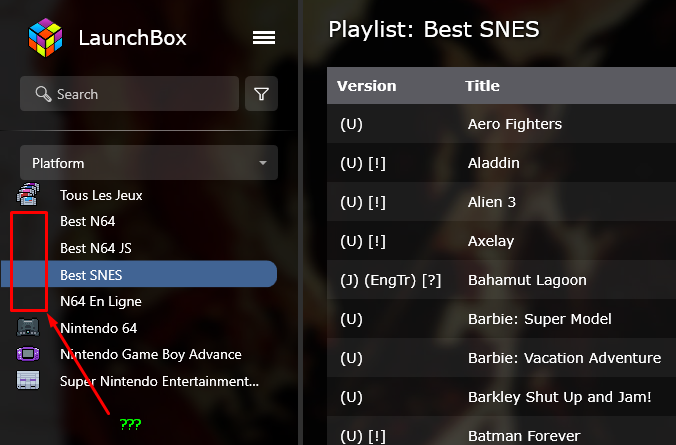Viewport: 676px width, 445px height.
Task: Sort by the Version column header
Action: 366,86
